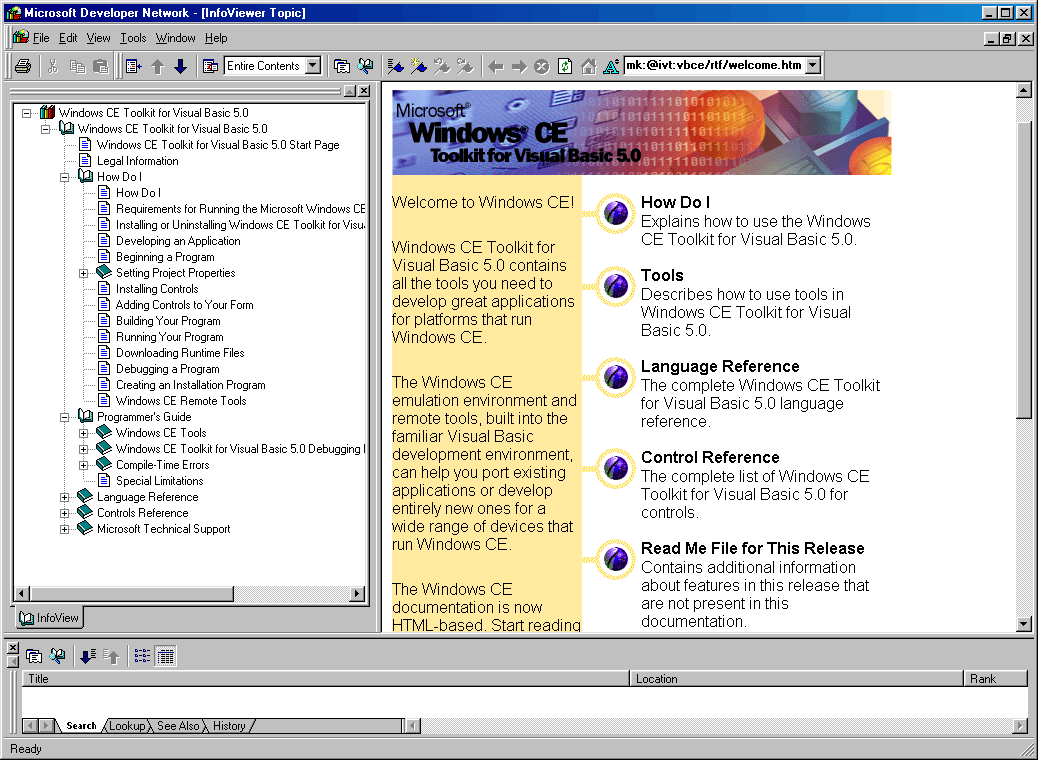Click the MSDN application icon in the menu bar
The width and height of the screenshot is (1038, 760).
tap(21, 37)
